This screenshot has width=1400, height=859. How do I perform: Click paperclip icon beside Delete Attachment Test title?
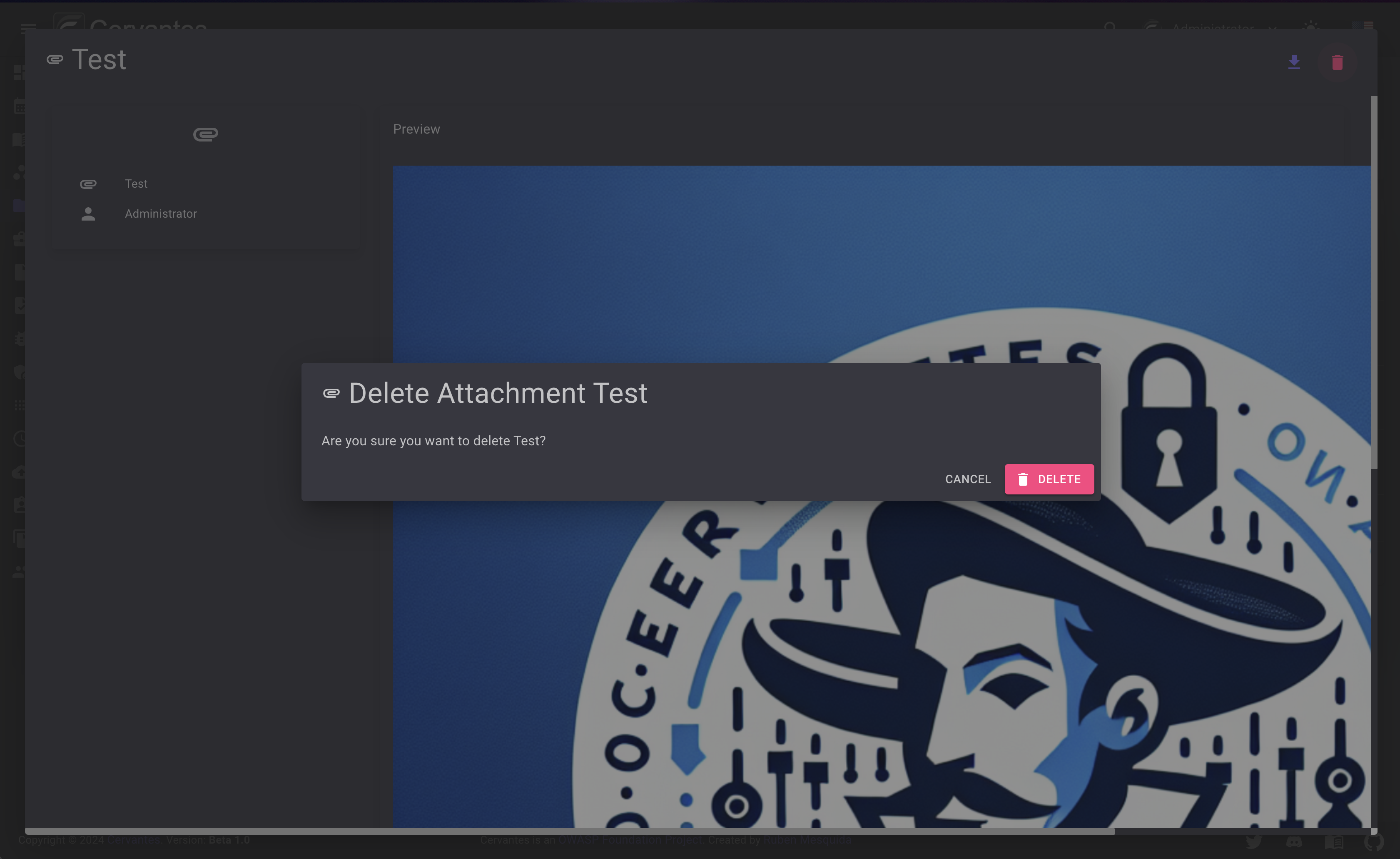pos(331,393)
